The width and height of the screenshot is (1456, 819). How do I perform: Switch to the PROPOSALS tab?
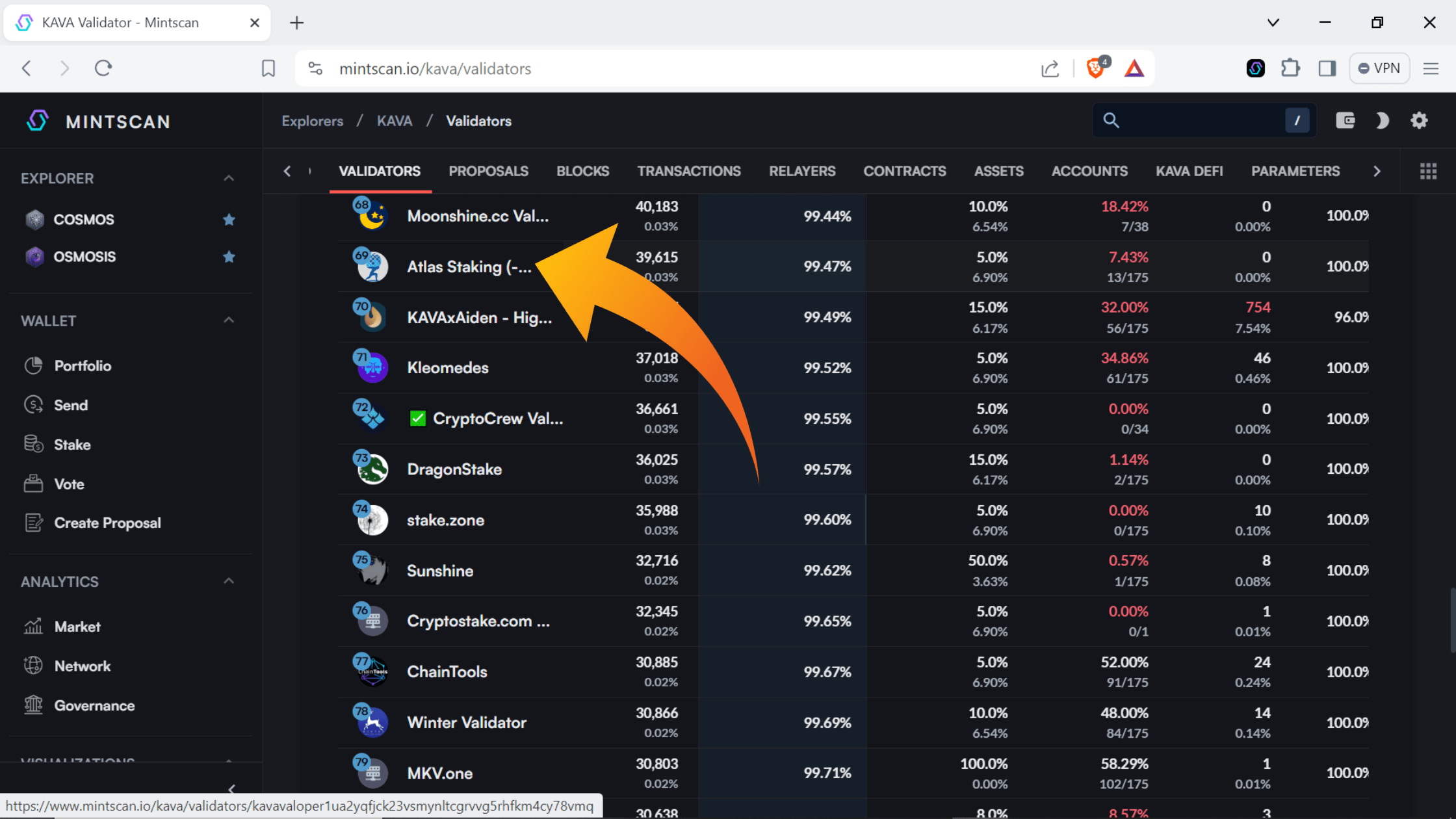point(488,171)
